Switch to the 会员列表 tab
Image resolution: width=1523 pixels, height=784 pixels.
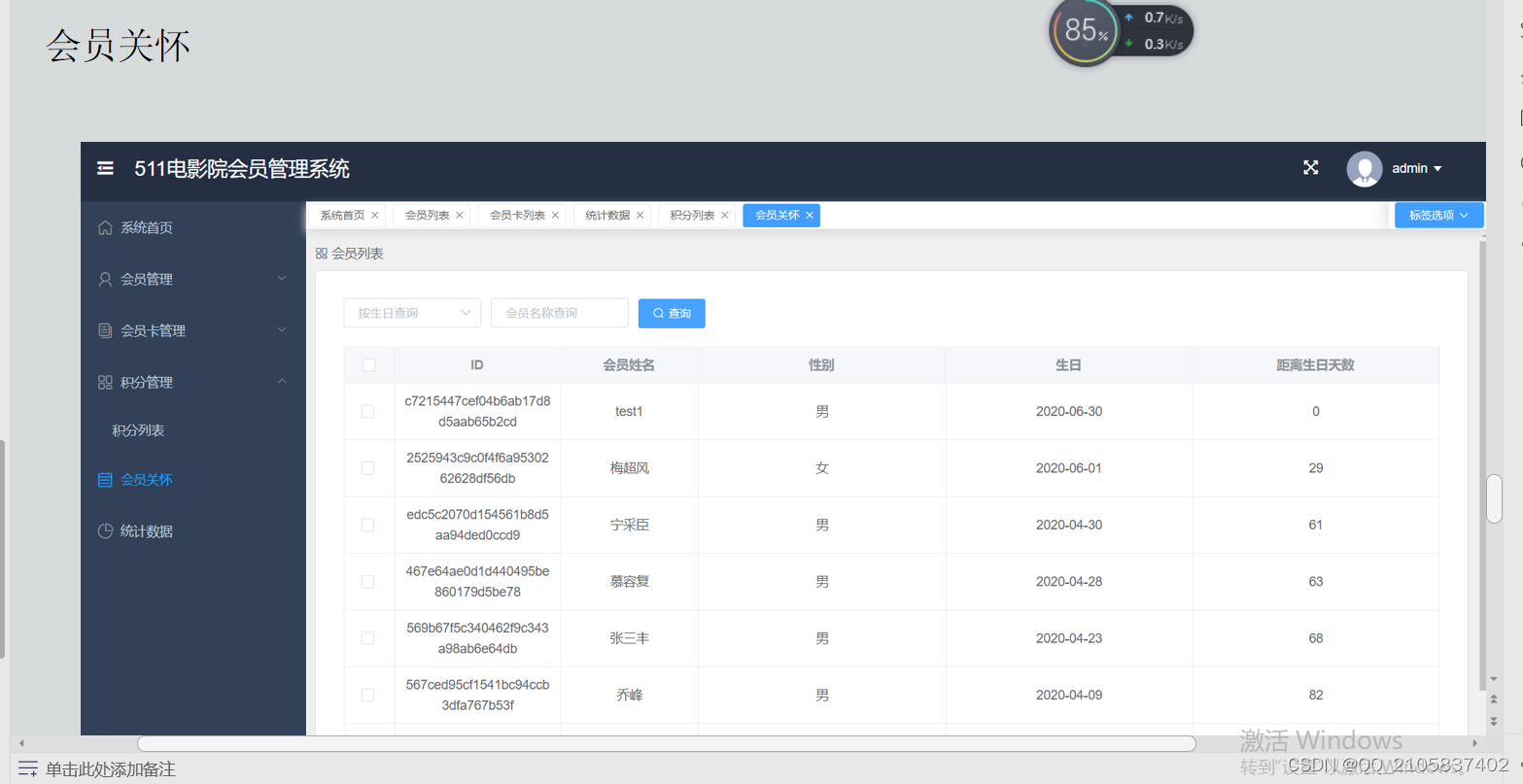[x=427, y=216]
